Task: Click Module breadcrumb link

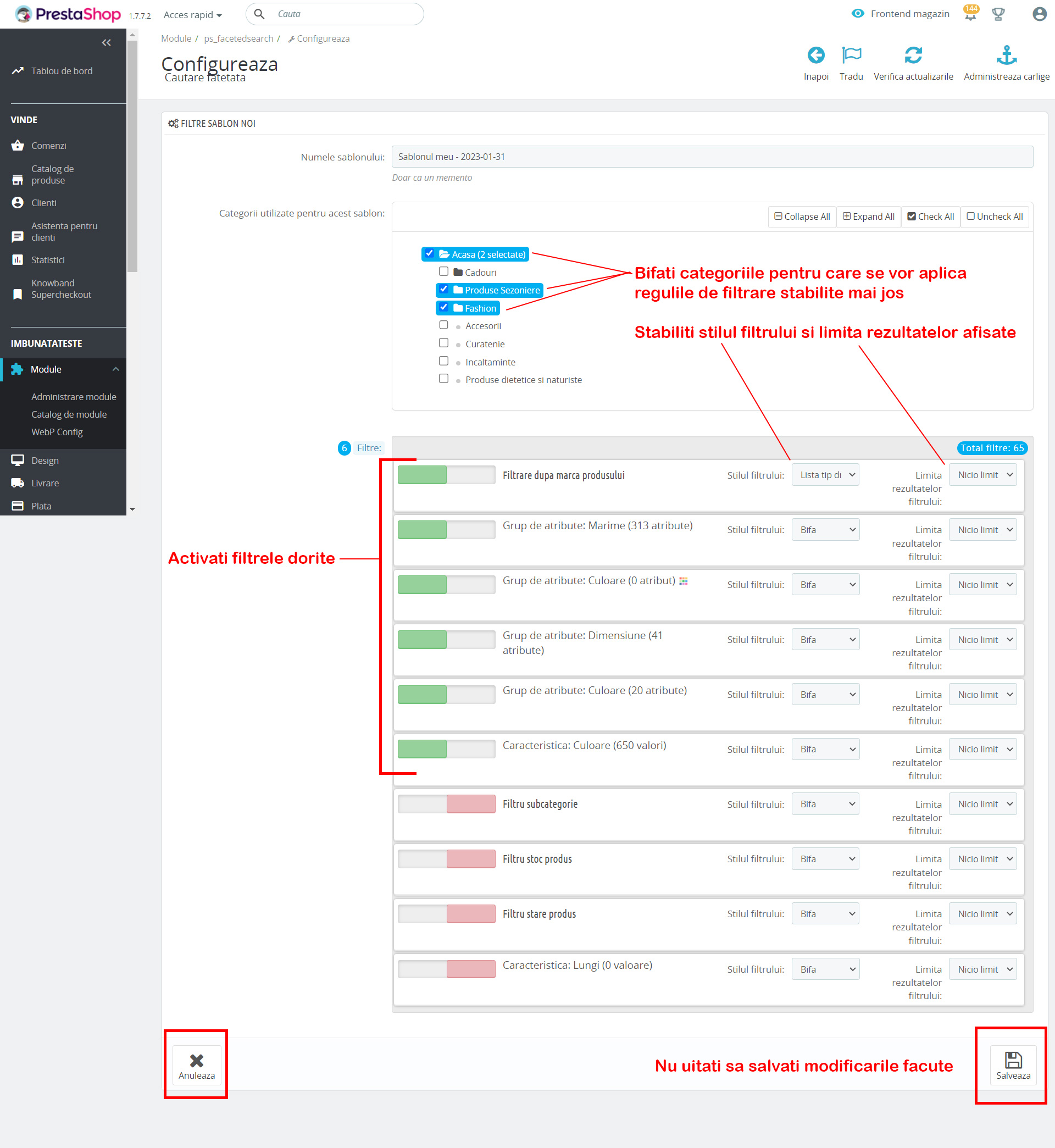Action: tap(176, 38)
